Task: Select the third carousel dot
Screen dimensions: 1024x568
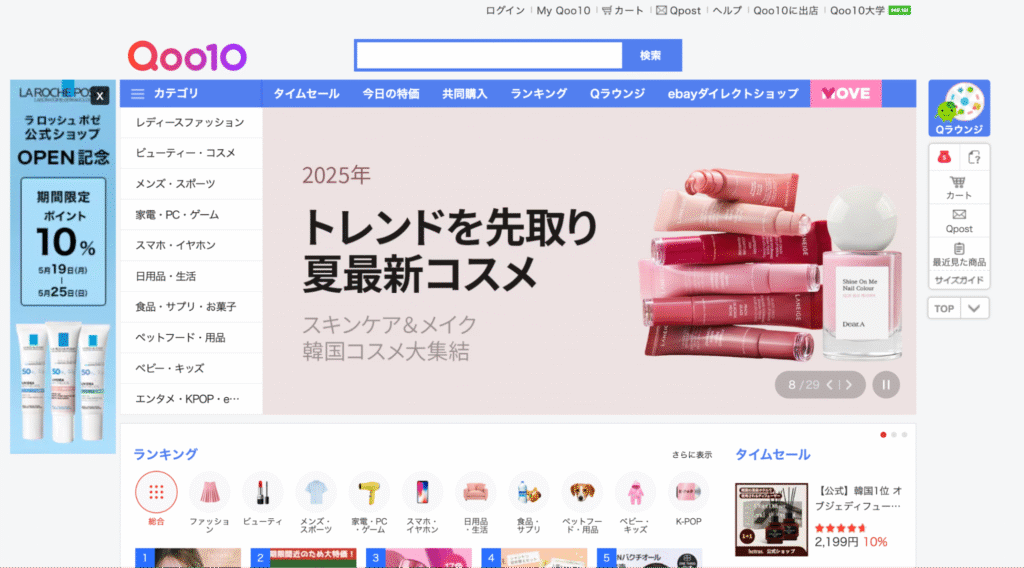Action: pyautogui.click(x=904, y=435)
